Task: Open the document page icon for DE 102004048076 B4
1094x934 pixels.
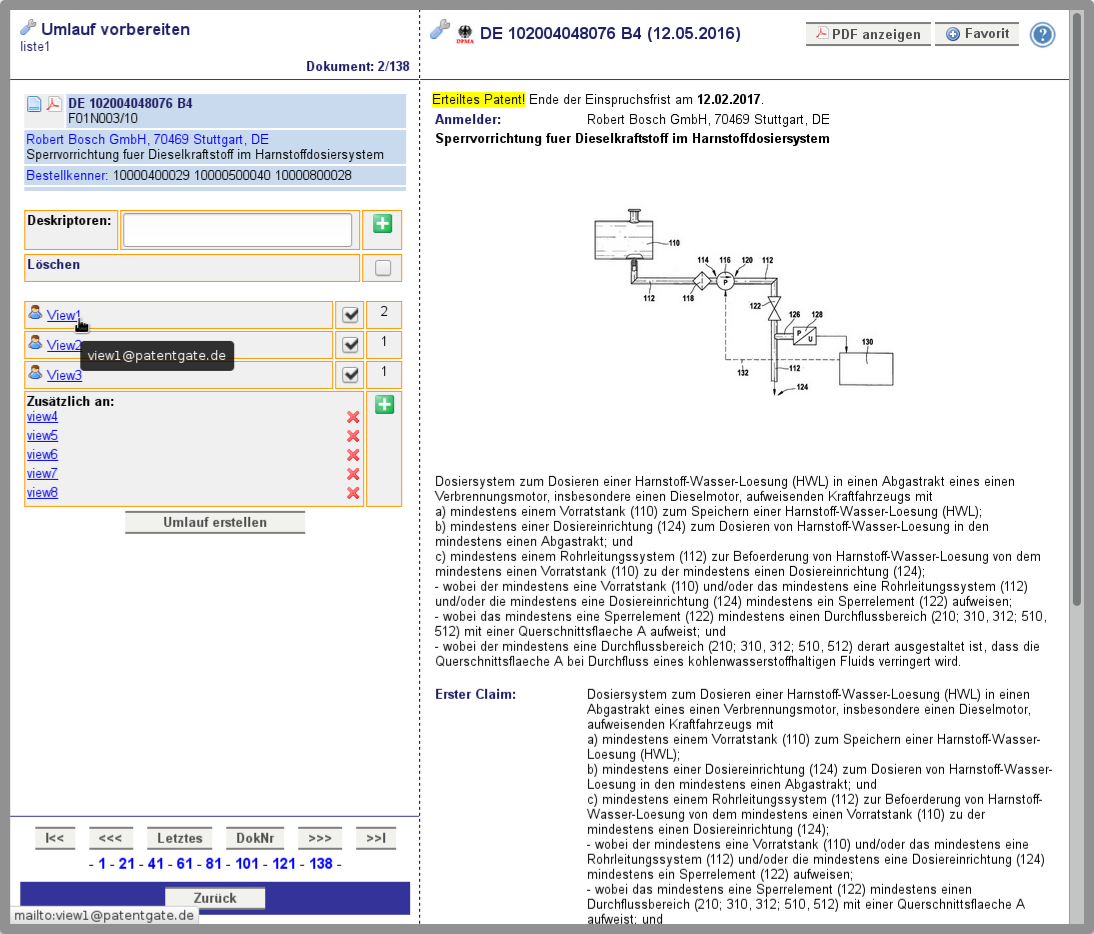Action: 34,105
